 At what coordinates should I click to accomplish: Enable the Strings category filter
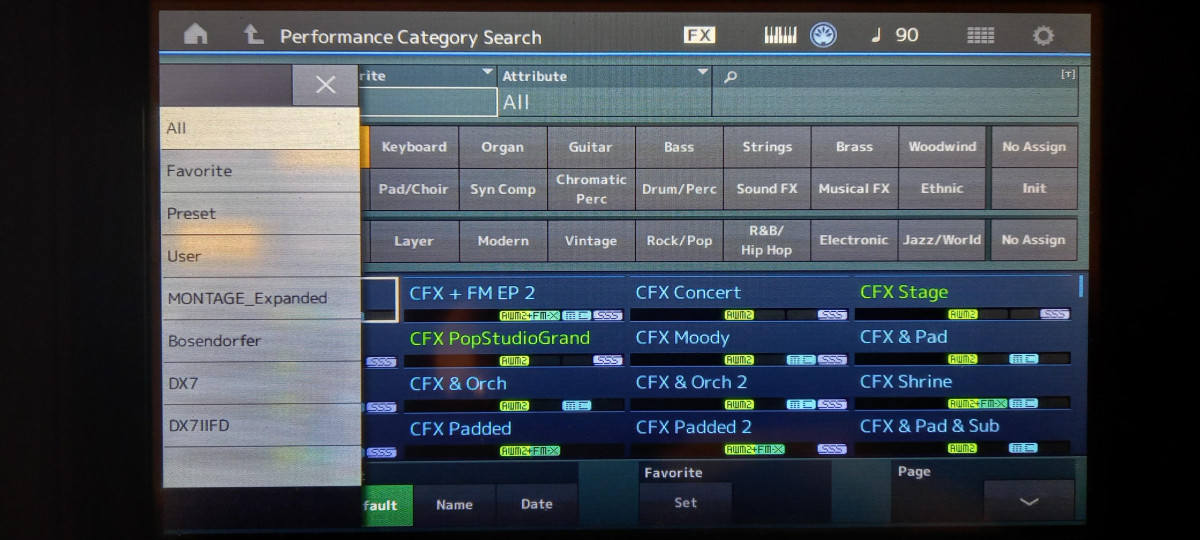coord(767,147)
